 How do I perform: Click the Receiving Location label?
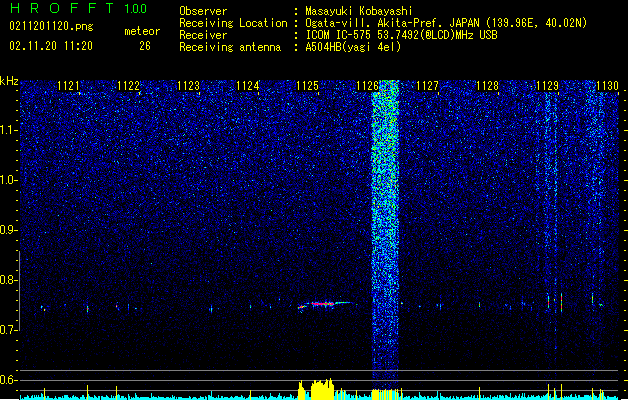[233, 23]
